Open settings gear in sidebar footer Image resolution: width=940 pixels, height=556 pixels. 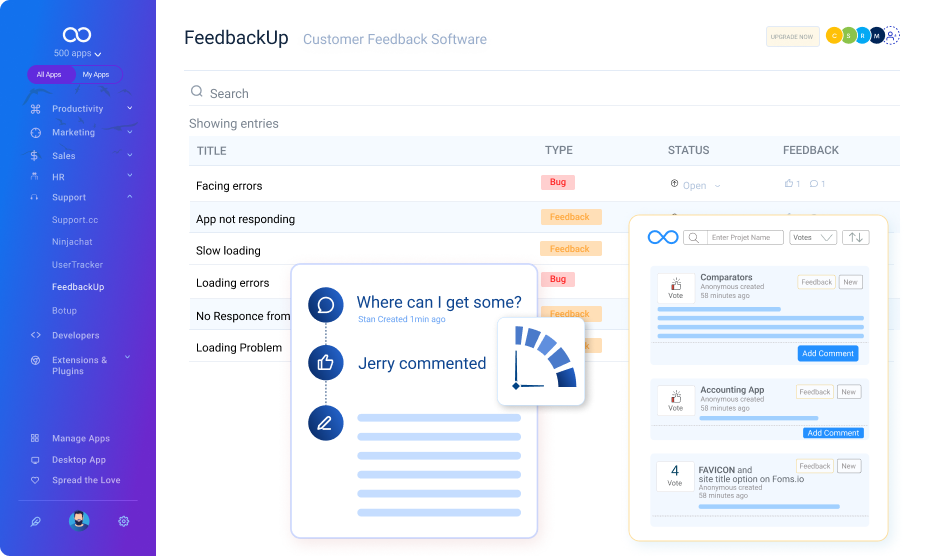pos(124,521)
